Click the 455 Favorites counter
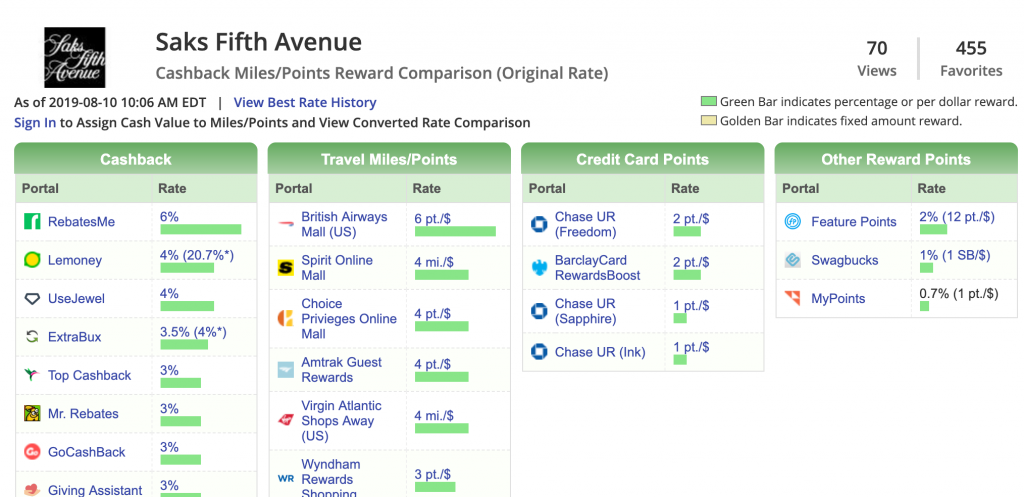 (x=970, y=59)
